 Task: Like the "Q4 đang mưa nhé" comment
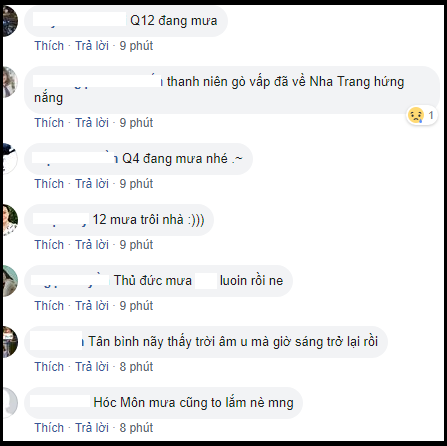(49, 184)
